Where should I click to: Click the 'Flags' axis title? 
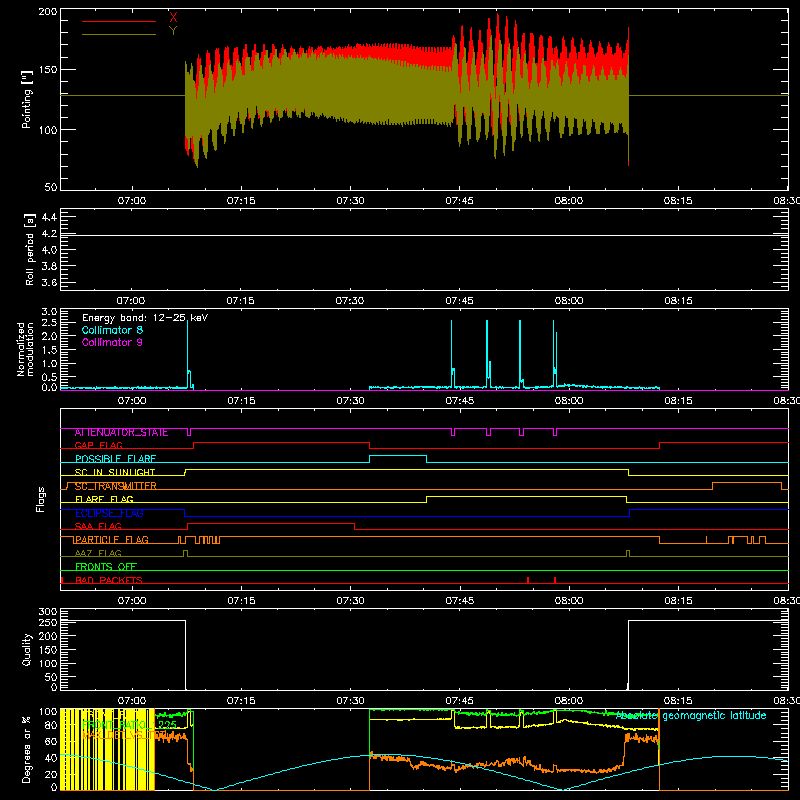click(x=40, y=499)
